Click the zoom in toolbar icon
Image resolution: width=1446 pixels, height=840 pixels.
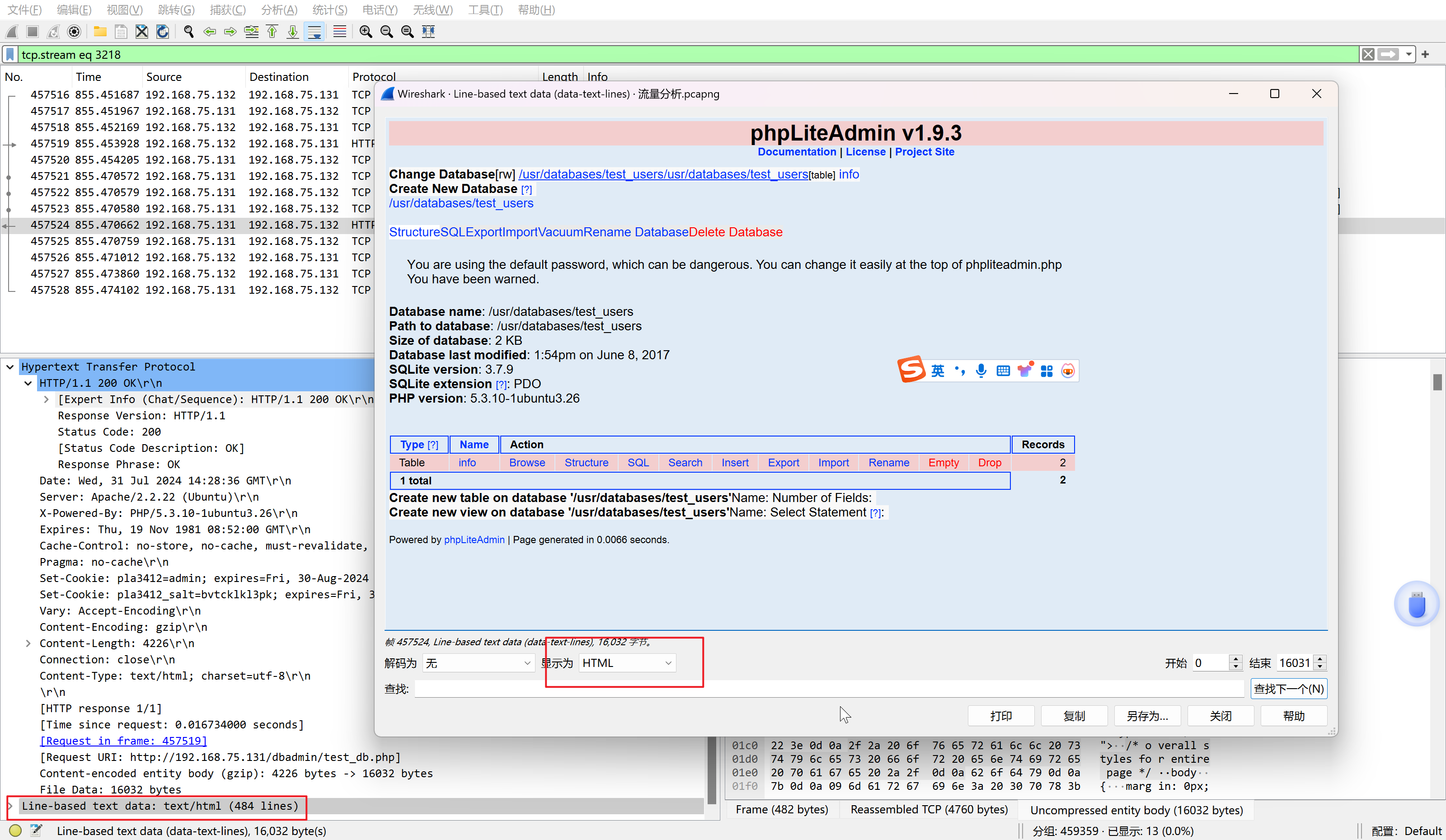[x=366, y=32]
